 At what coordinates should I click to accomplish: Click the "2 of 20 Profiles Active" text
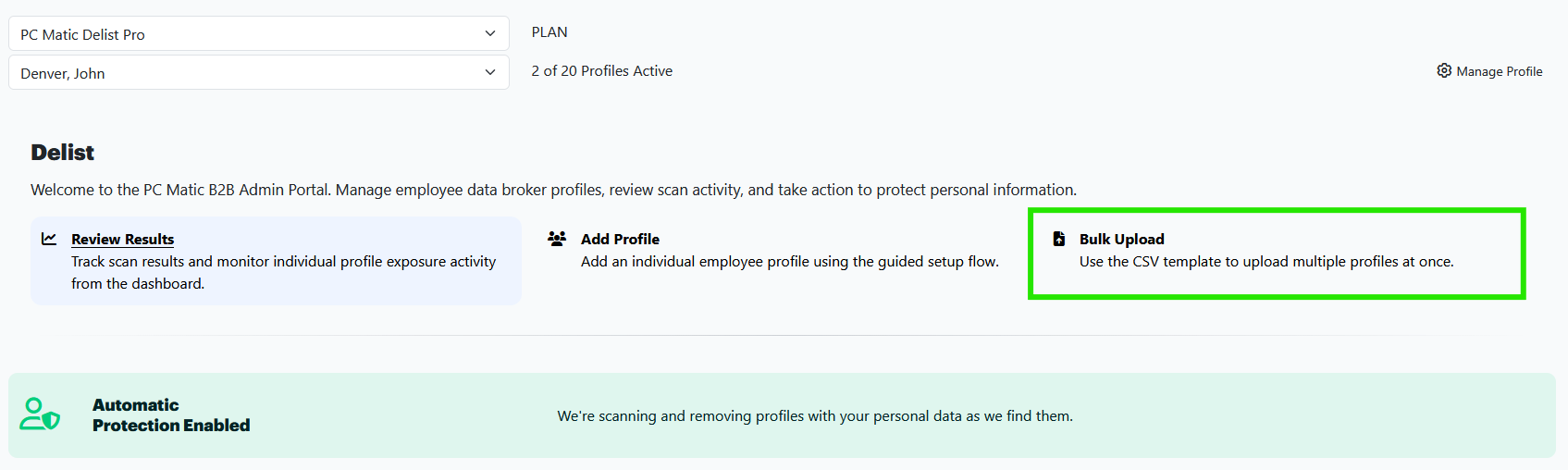point(601,71)
